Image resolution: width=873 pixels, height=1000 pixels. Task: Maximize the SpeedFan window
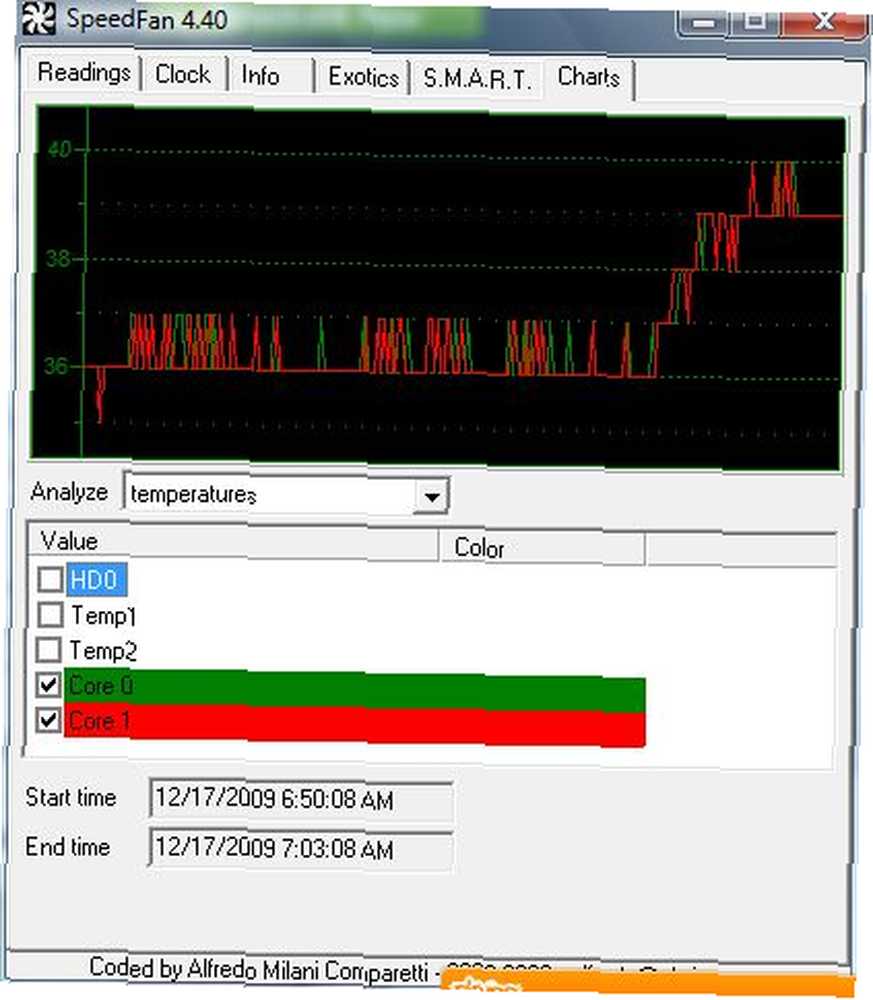tap(755, 22)
